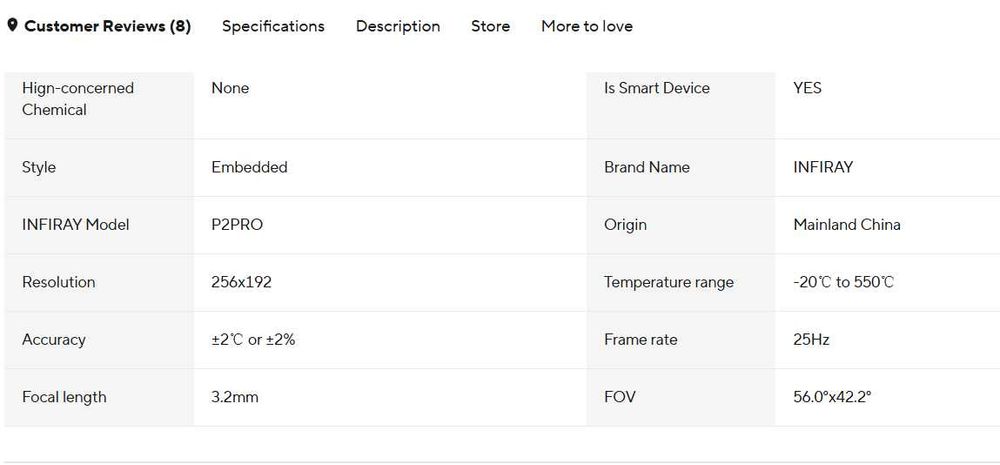The image size is (1000, 465).
Task: Switch to the Specifications tab
Action: (273, 26)
